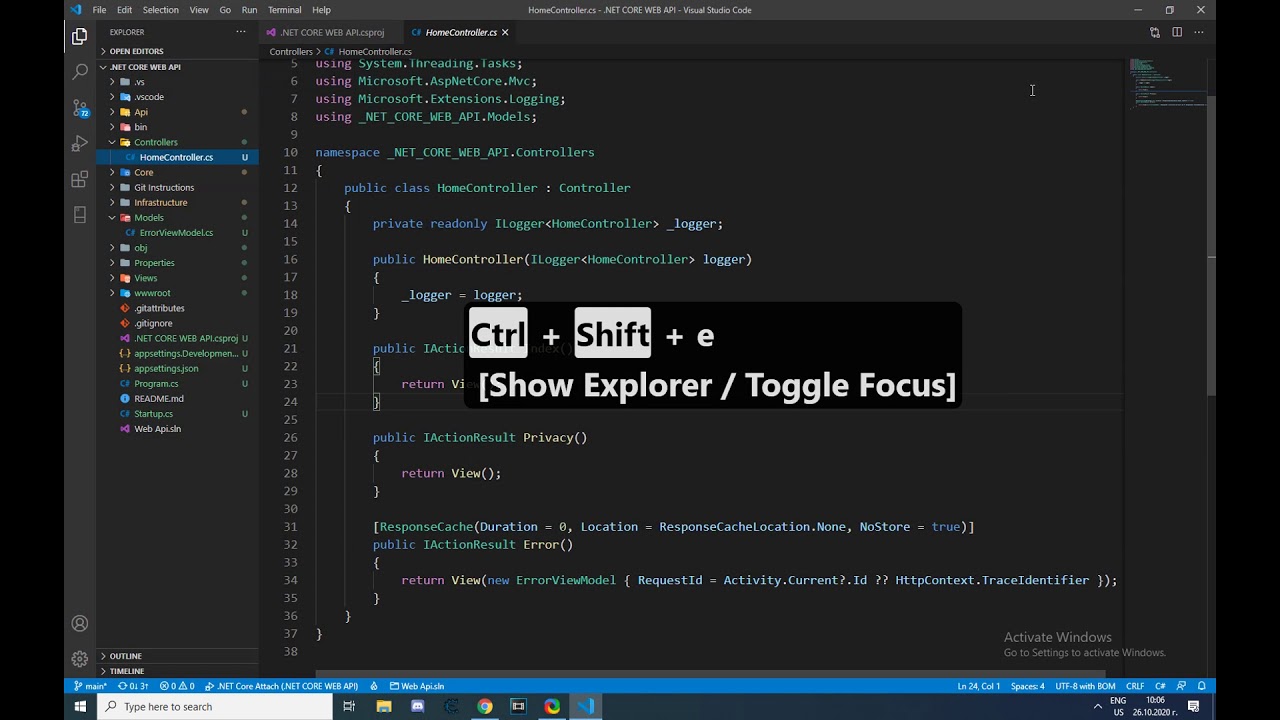
Task: Click .NET Core Attach debug launcher
Action: click(x=282, y=686)
